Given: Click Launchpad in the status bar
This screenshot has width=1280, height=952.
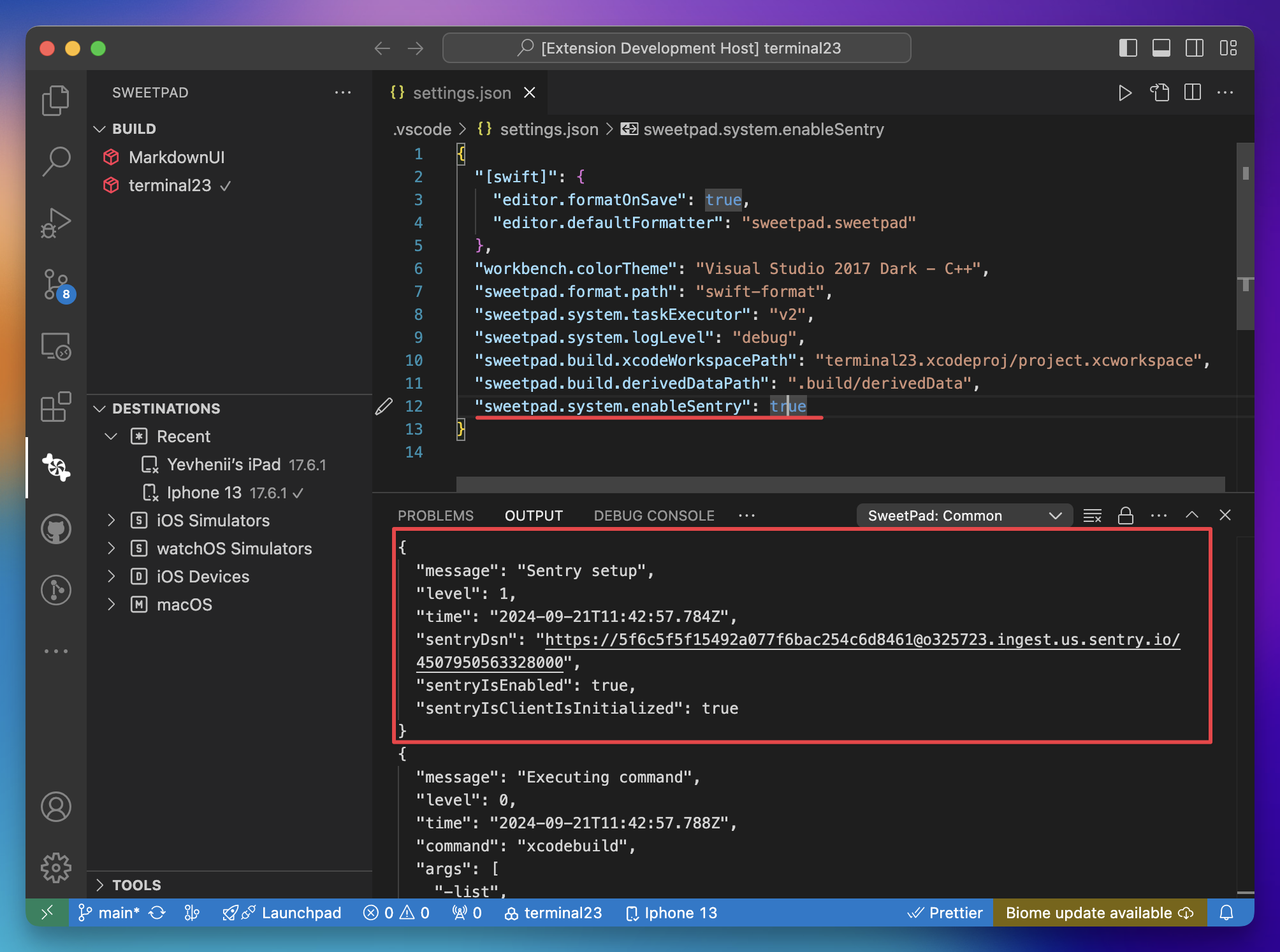Looking at the screenshot, I should point(282,912).
